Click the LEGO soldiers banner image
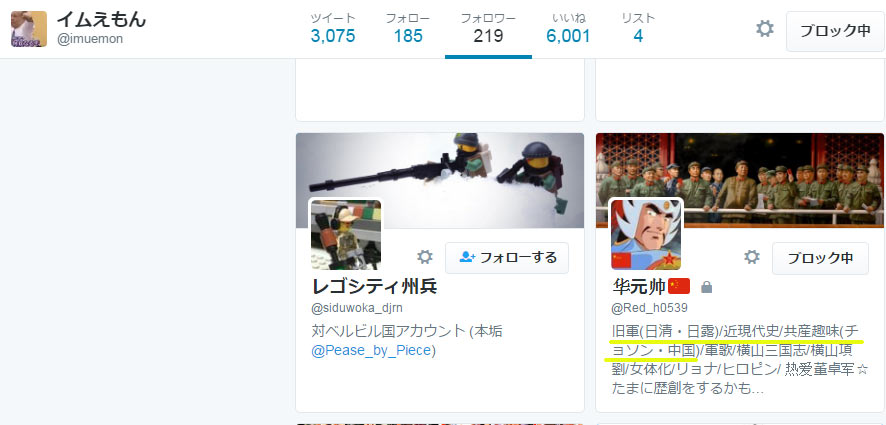The image size is (886, 425). pos(440,180)
